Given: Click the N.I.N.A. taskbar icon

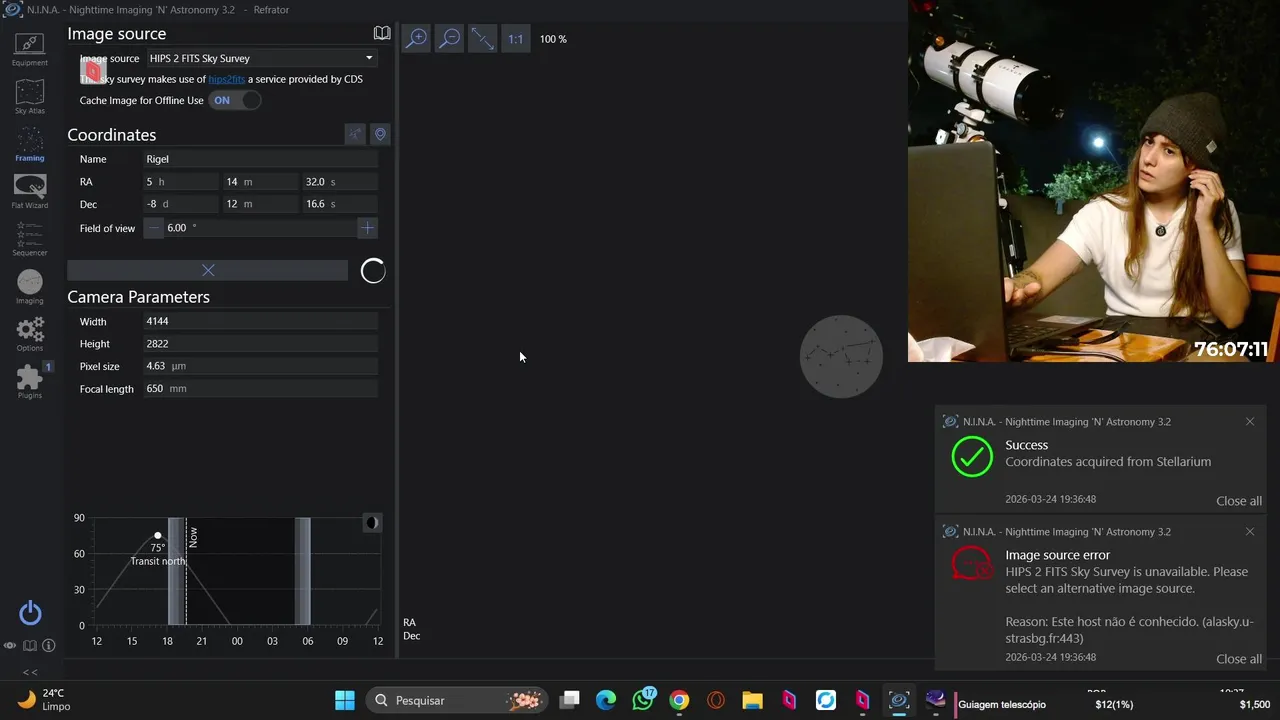Looking at the screenshot, I should point(899,700).
